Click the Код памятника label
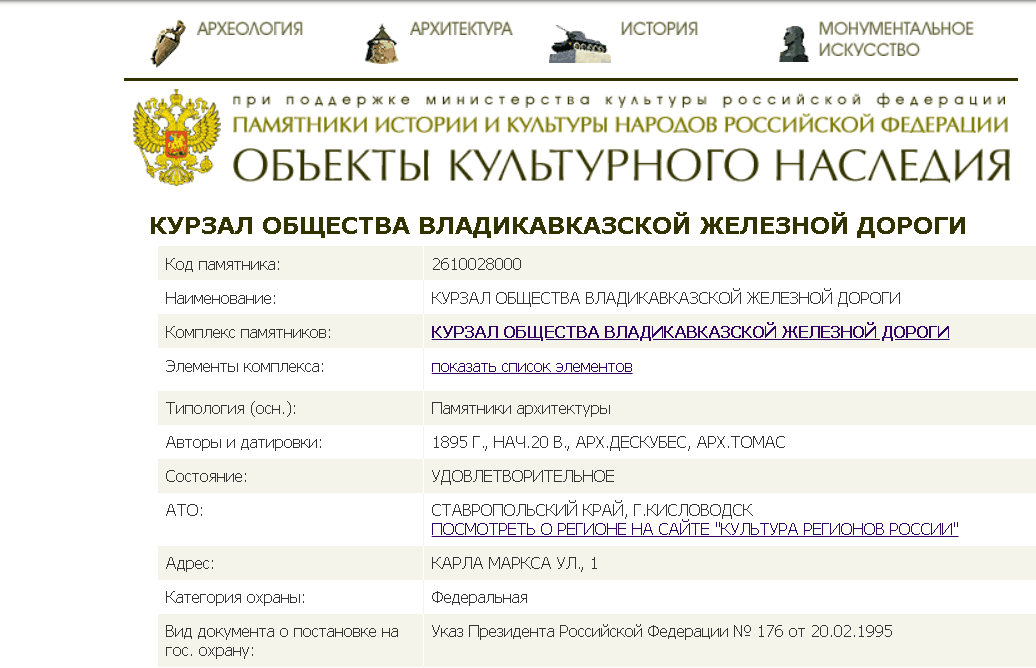The width and height of the screenshot is (1036, 668). (x=223, y=264)
